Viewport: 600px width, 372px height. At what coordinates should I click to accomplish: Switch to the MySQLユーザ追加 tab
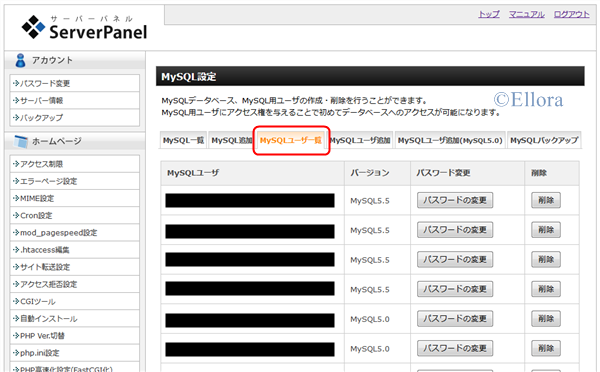click(x=360, y=140)
